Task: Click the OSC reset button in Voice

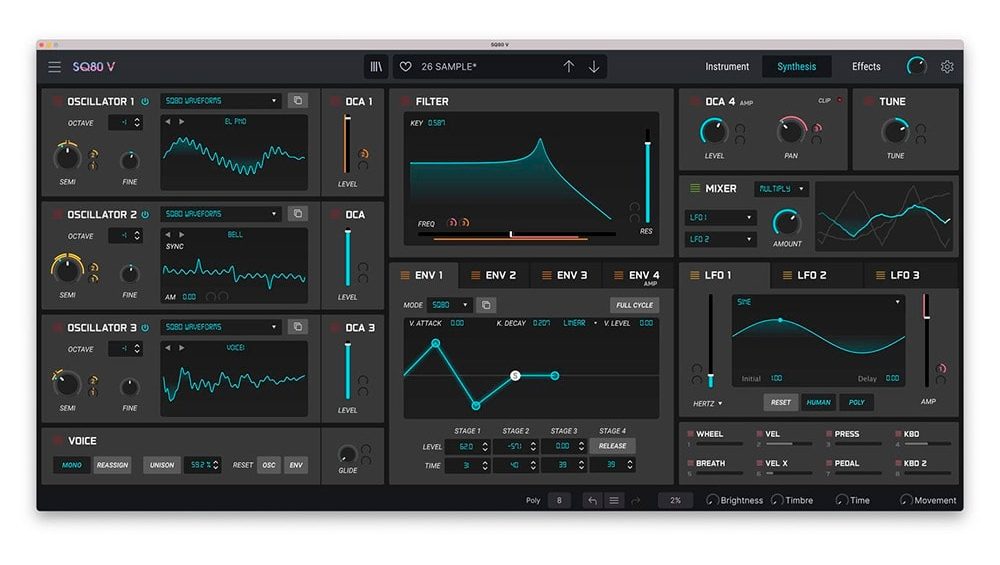Action: click(269, 465)
